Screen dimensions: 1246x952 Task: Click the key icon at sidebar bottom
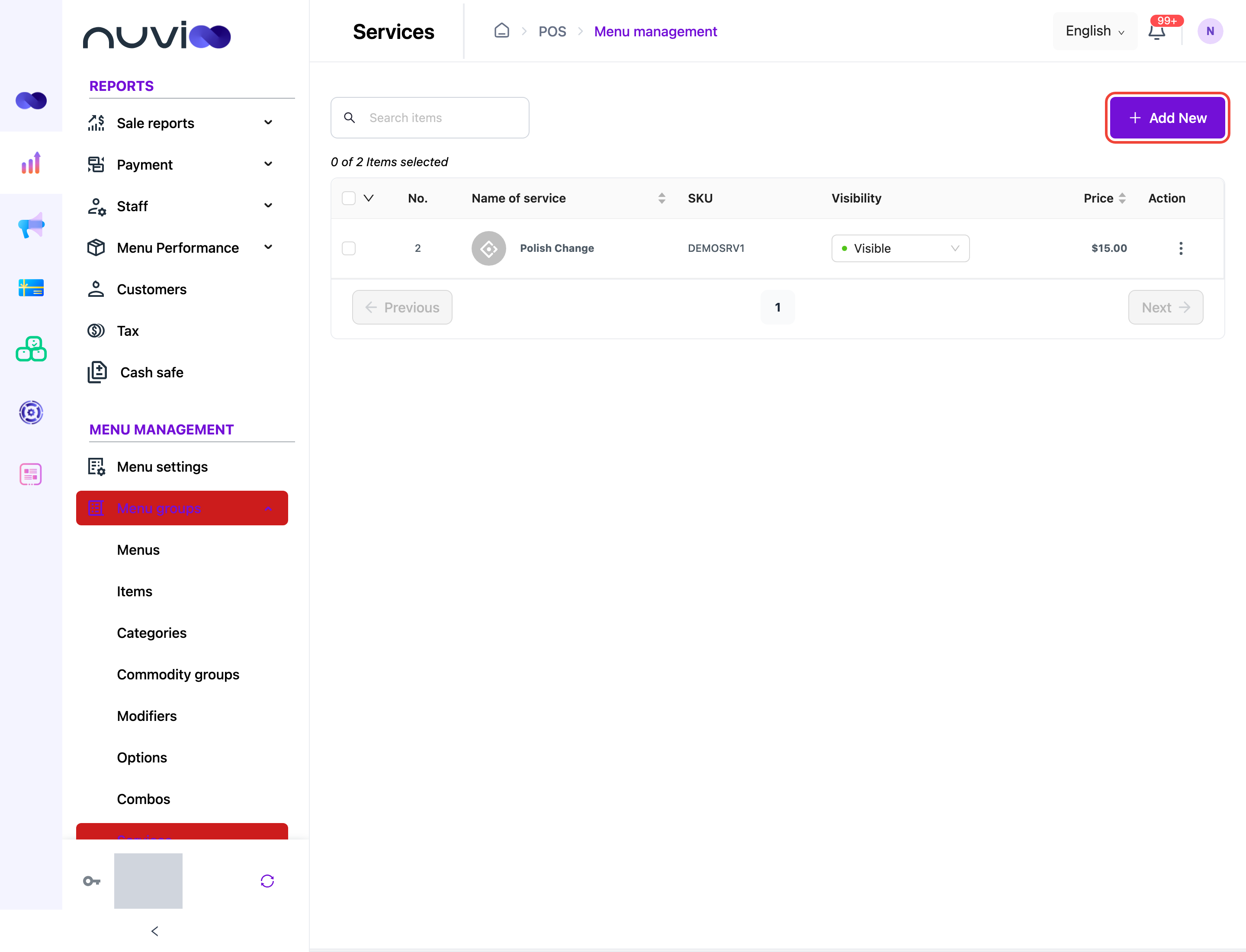[91, 881]
